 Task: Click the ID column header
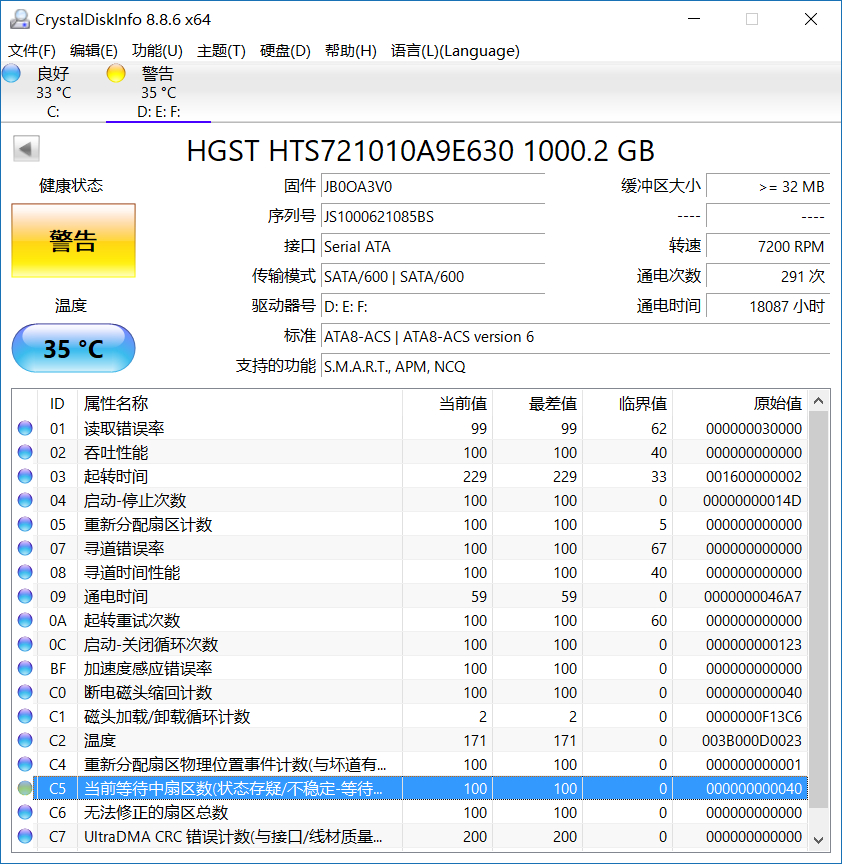[57, 403]
